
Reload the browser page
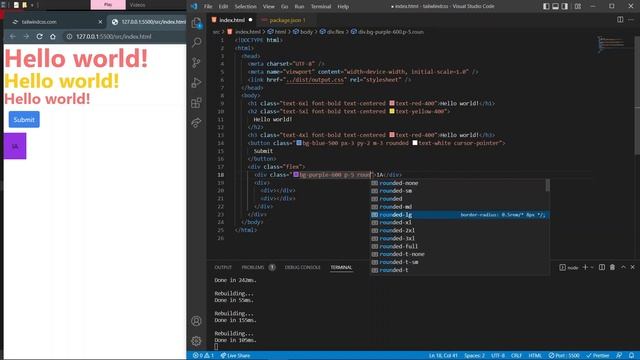(x=40, y=36)
